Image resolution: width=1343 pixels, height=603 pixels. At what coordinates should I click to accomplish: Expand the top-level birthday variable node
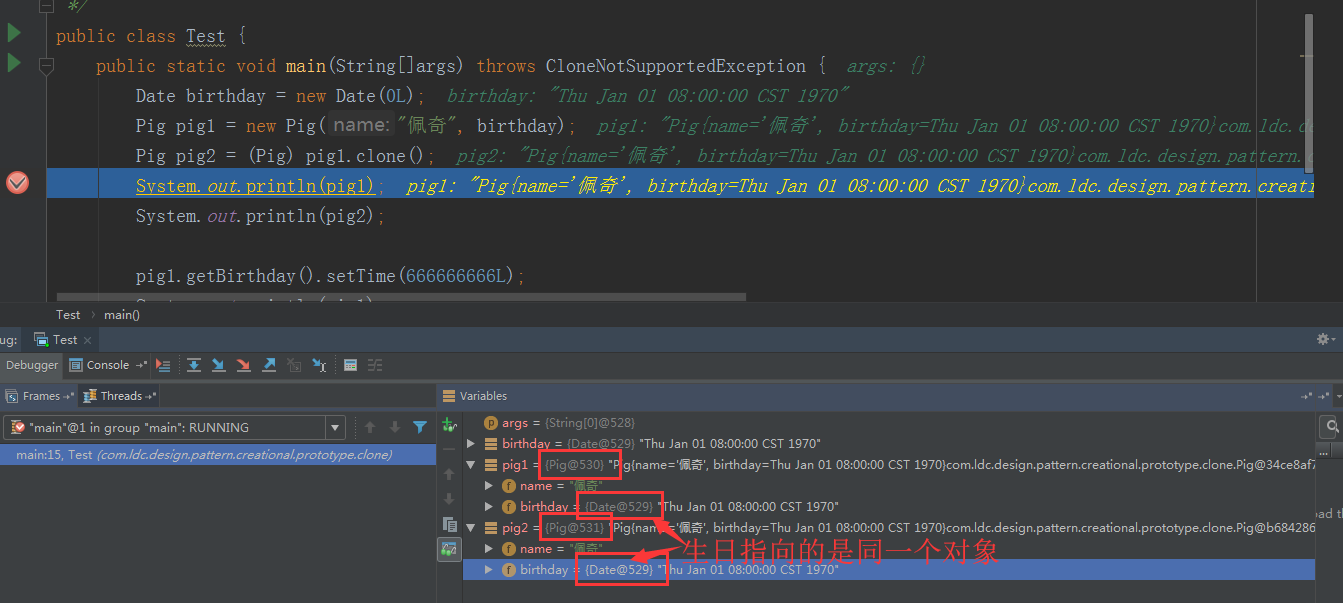(x=471, y=443)
